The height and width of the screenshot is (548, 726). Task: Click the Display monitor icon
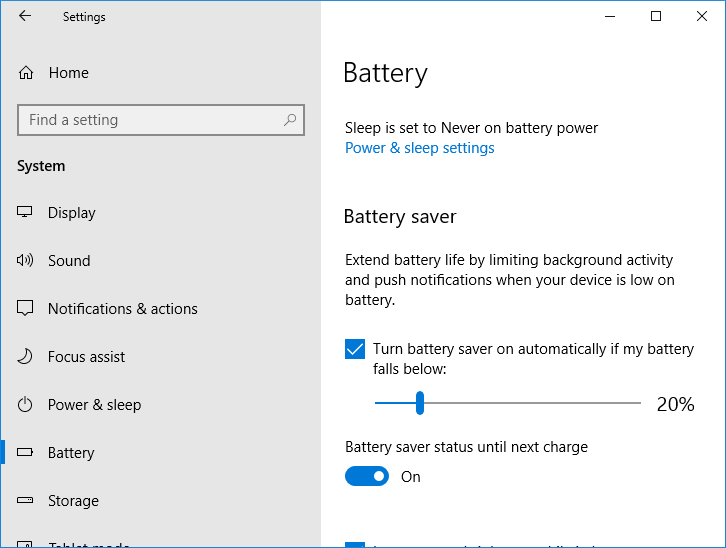click(26, 213)
